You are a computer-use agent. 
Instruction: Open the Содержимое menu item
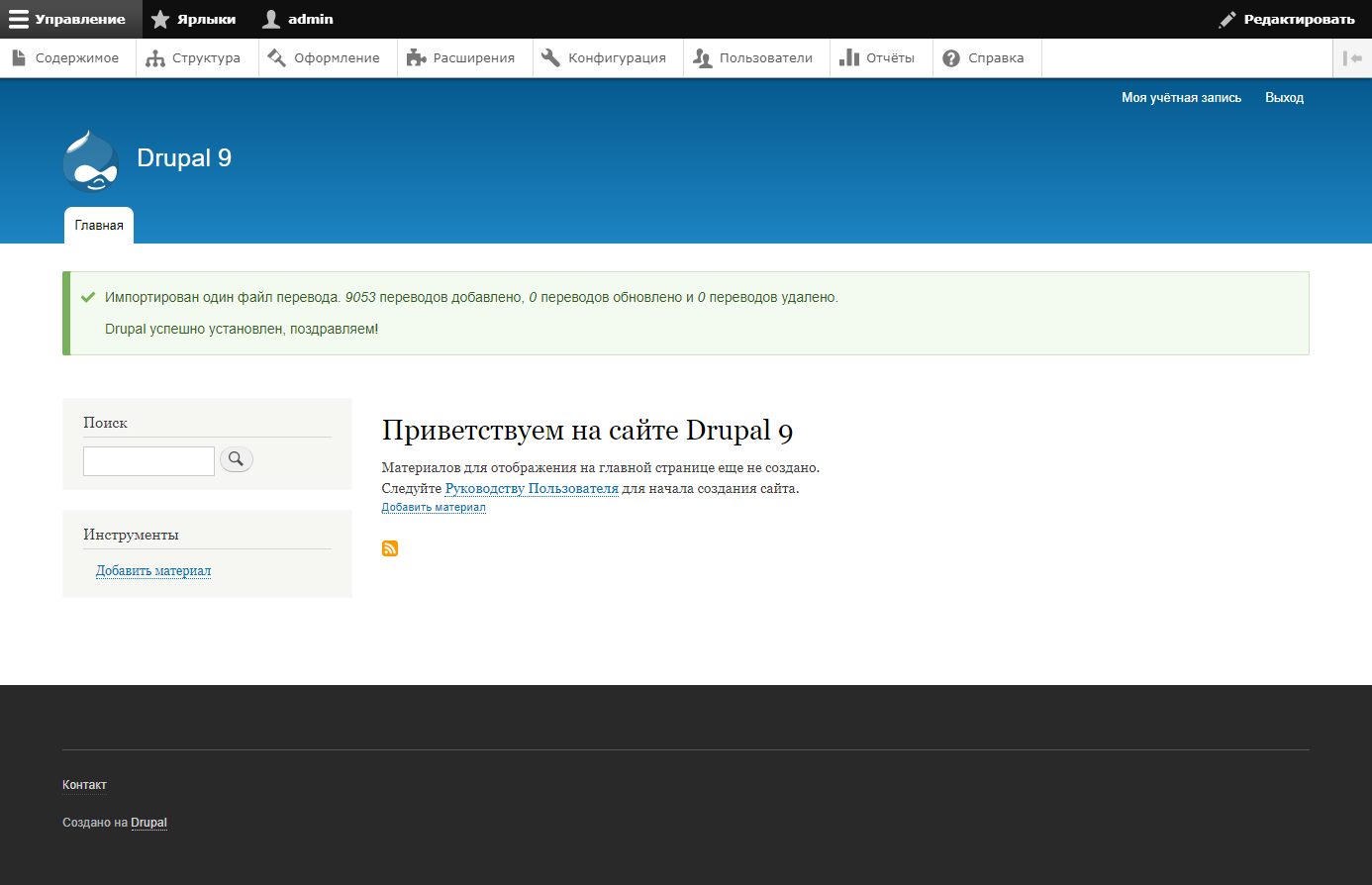click(67, 58)
